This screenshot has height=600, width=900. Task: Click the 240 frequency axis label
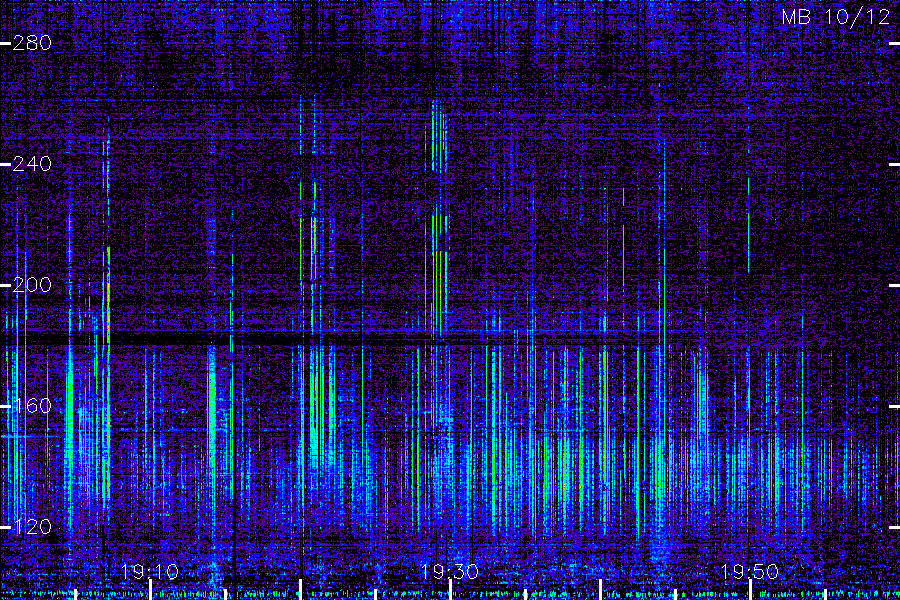click(x=32, y=164)
